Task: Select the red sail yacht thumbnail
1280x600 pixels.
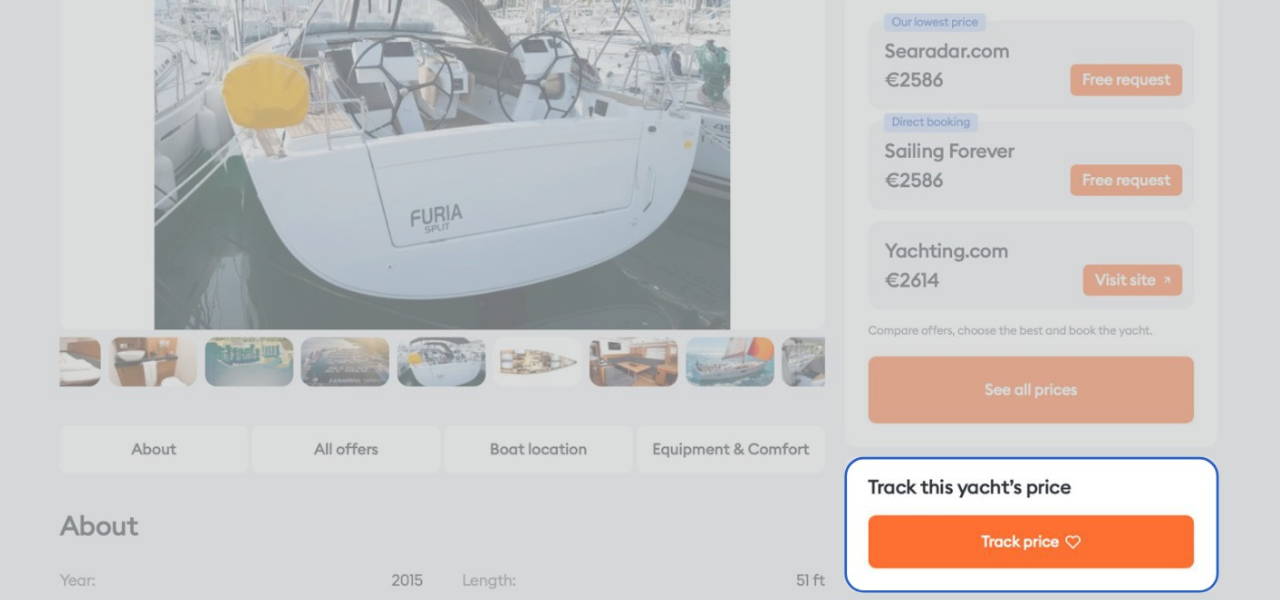Action: 729,362
